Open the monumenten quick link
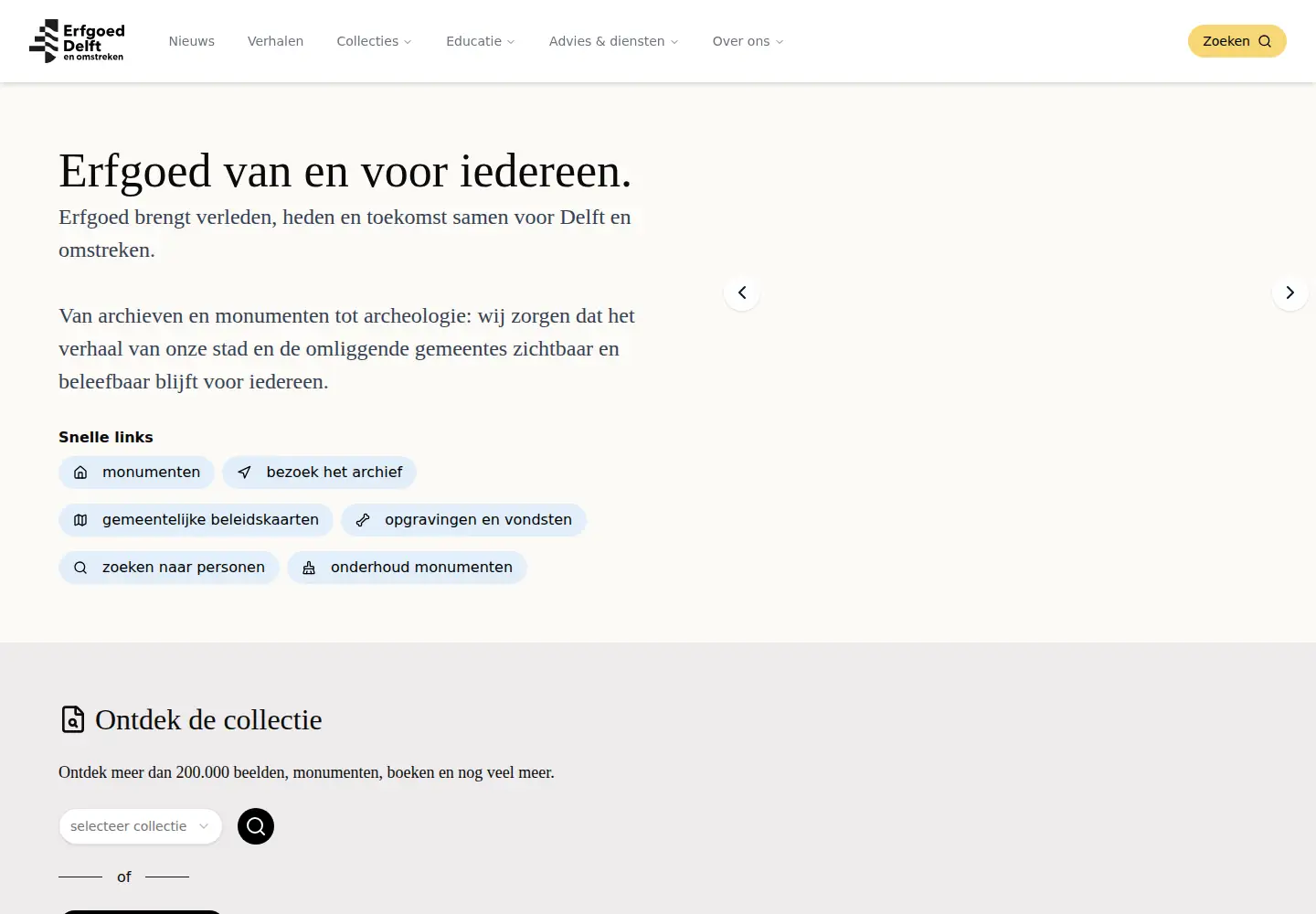Viewport: 1316px width, 914px height. 136,473
